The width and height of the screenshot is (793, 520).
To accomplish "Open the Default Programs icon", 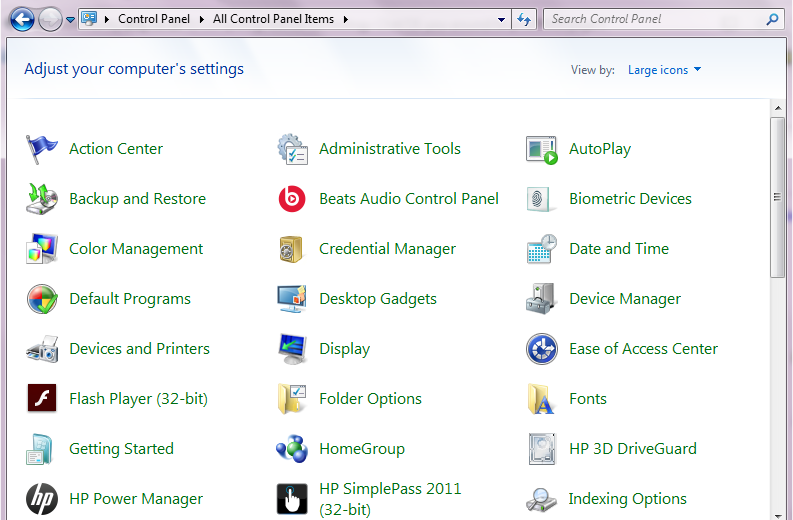I will tap(41, 299).
